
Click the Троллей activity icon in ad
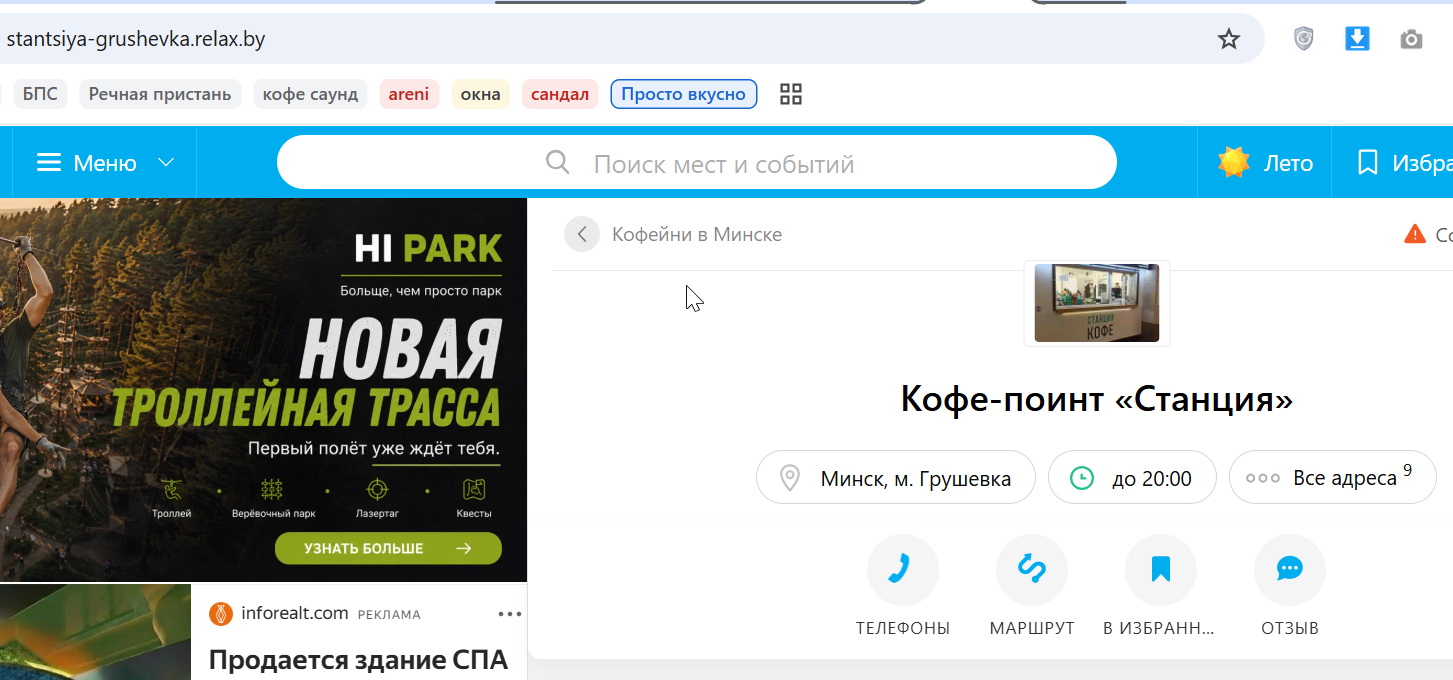(x=173, y=490)
